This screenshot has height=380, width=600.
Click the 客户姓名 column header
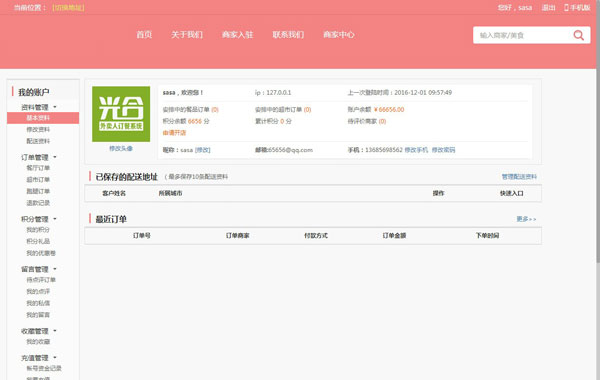[x=114, y=194]
